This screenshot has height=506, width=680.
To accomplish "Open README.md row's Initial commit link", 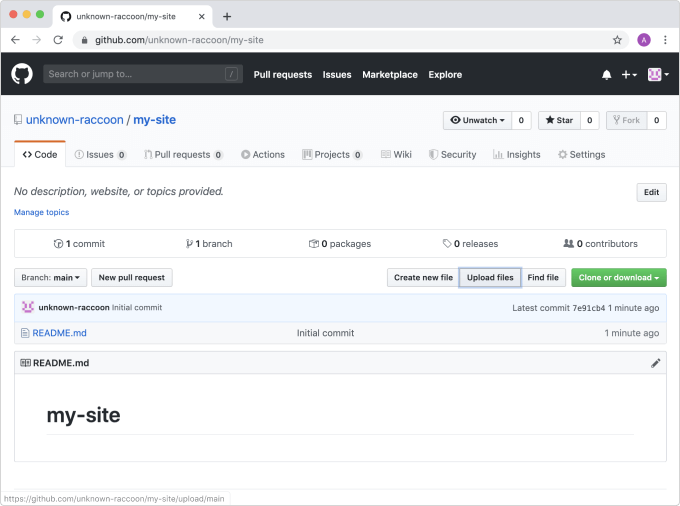I will coord(325,333).
